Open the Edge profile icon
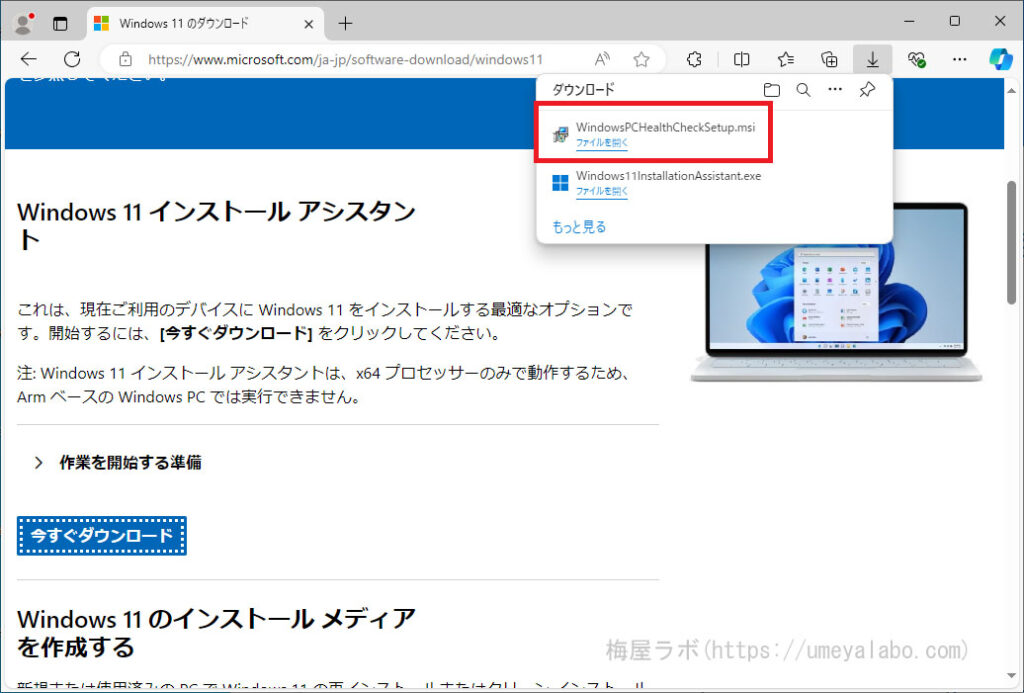 tap(24, 24)
